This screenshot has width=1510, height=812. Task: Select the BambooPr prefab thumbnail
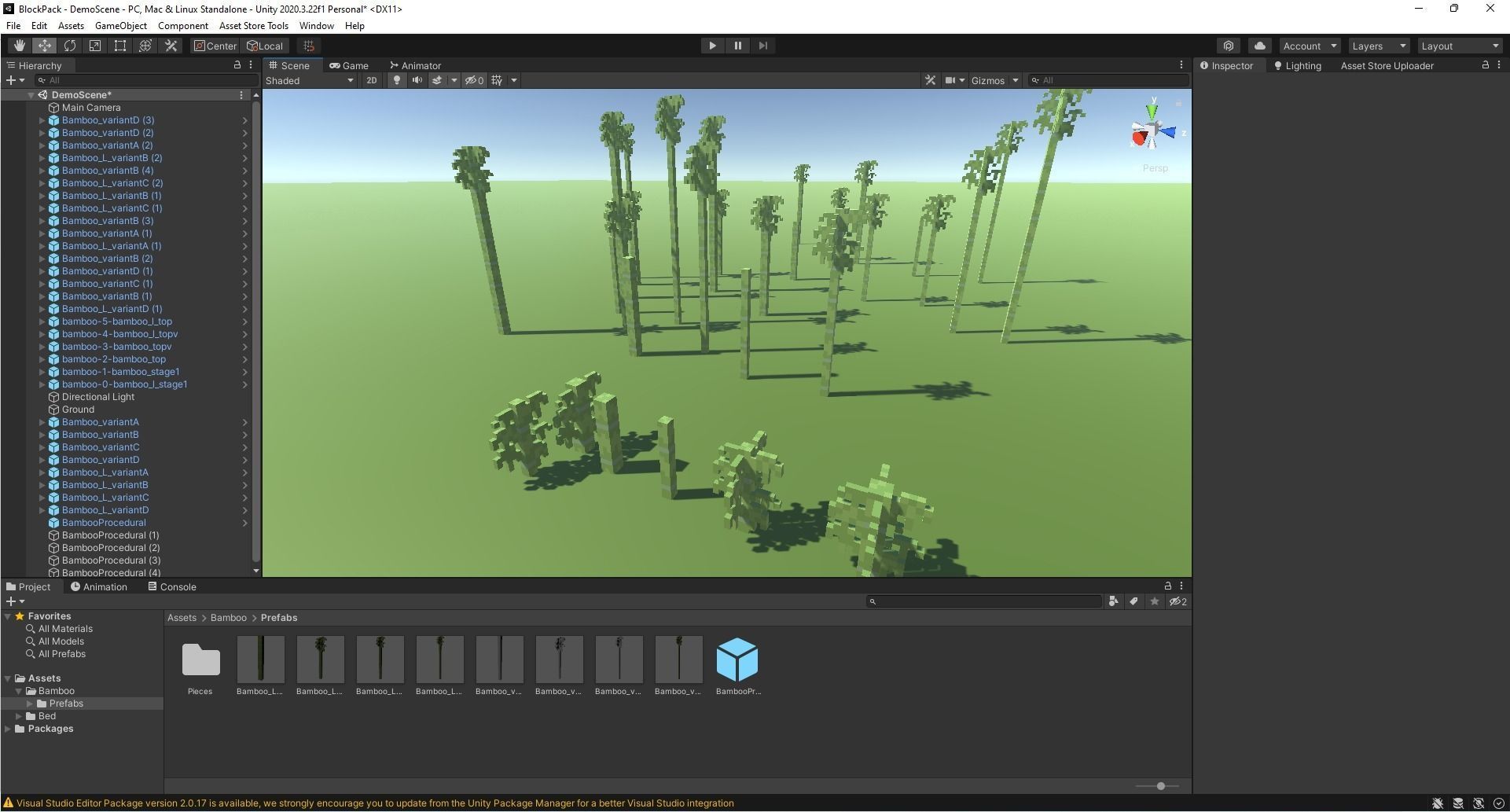(x=737, y=660)
